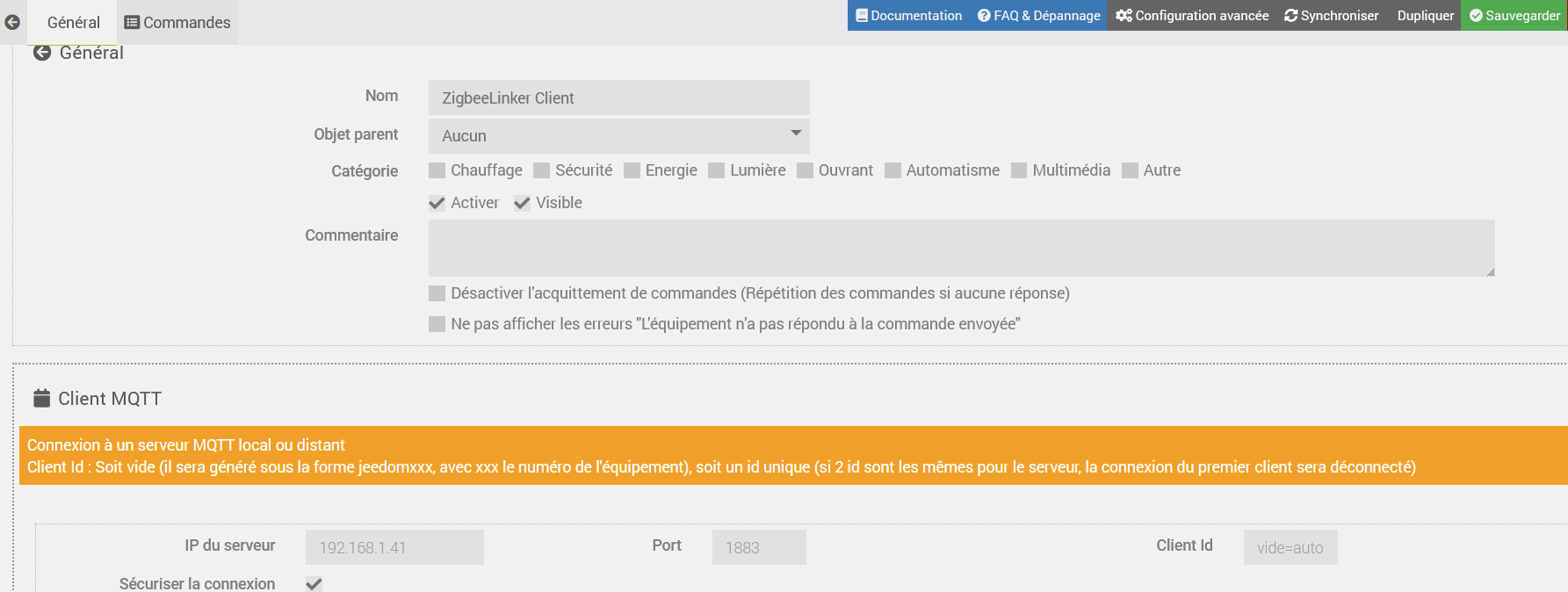Click the Commandes tab list icon
1568x592 pixels.
coord(132,23)
